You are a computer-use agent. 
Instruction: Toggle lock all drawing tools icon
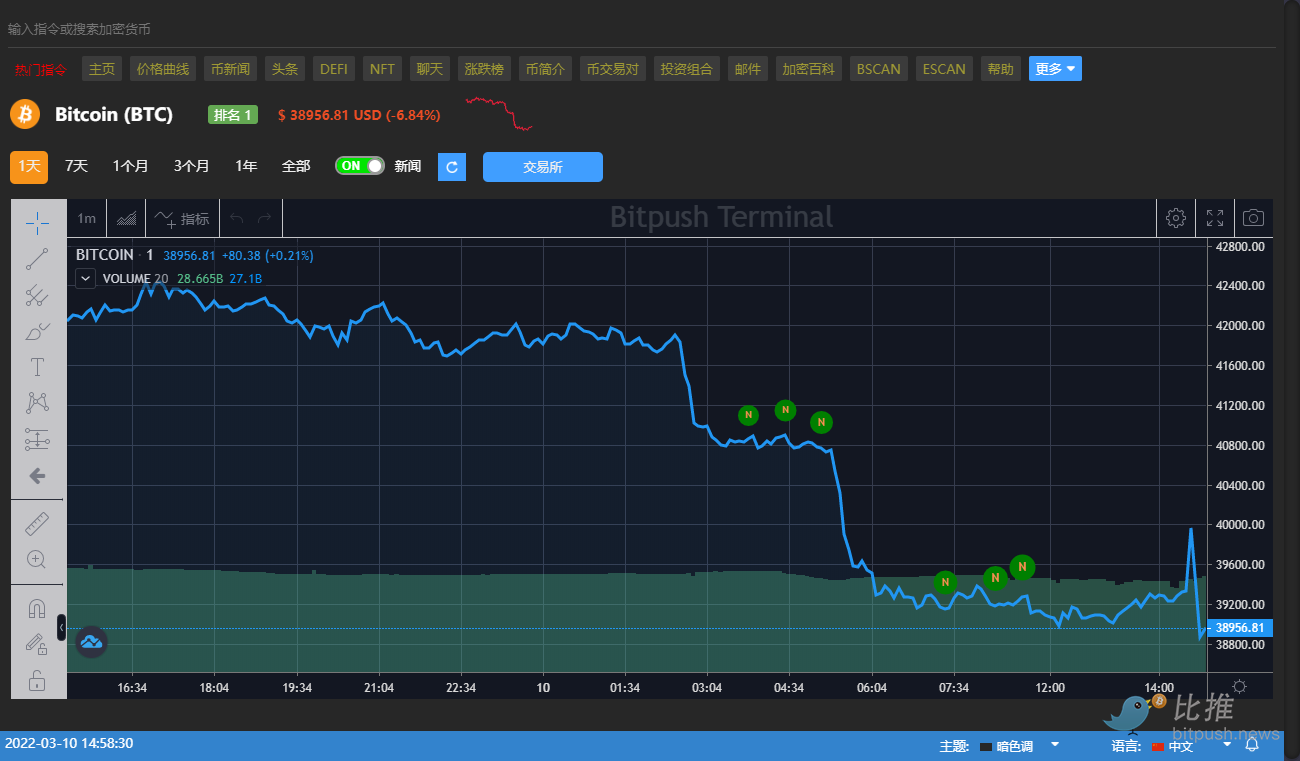pos(37,681)
